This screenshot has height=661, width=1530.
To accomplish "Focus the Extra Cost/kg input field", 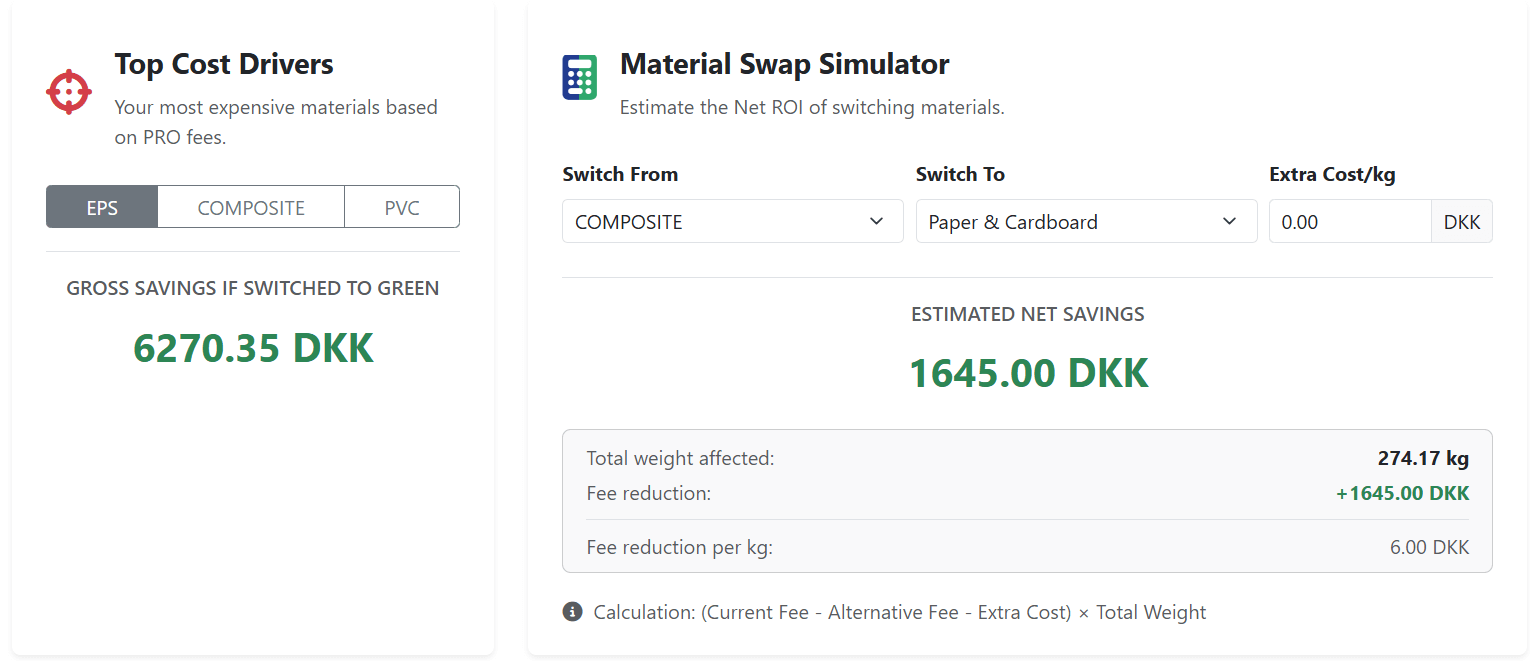I will click(x=1350, y=221).
